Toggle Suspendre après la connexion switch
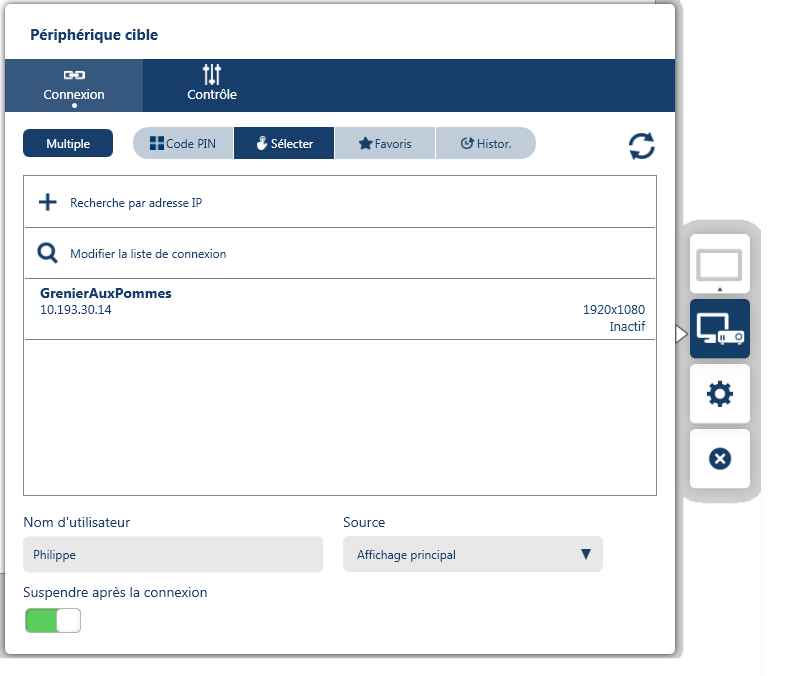800x676 pixels. [52, 621]
